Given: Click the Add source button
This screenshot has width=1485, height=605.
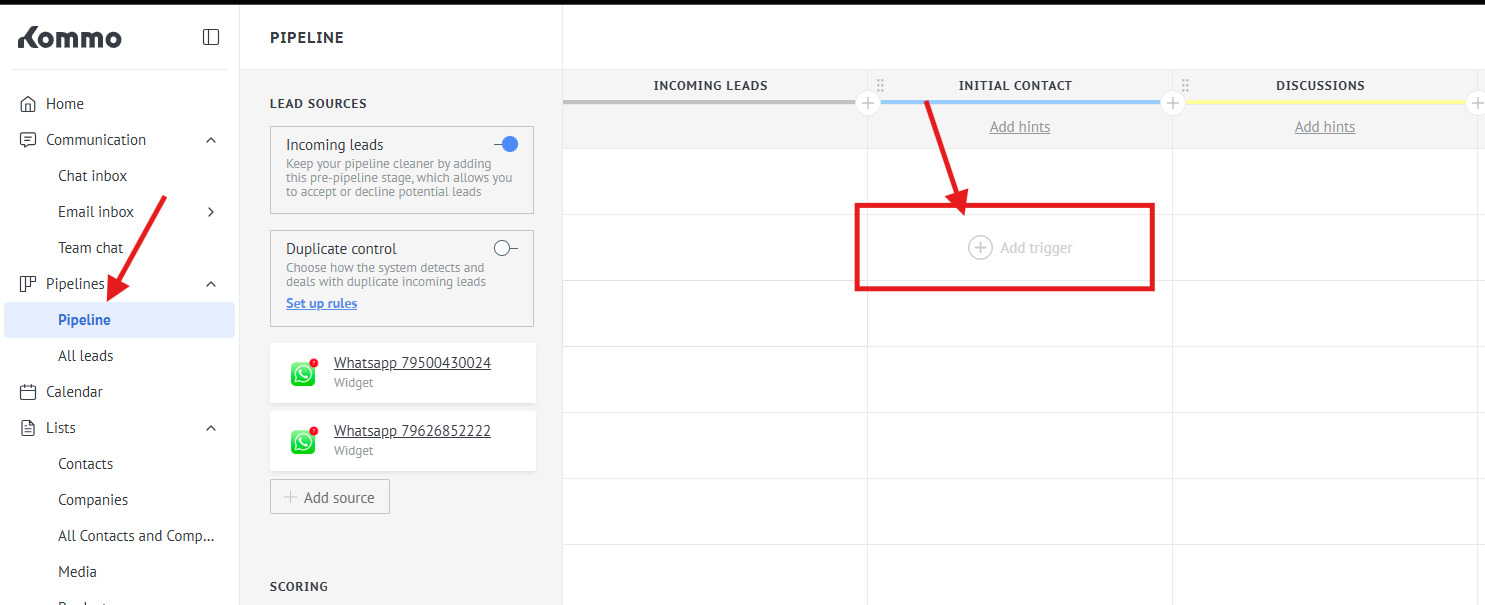Looking at the screenshot, I should tap(330, 497).
